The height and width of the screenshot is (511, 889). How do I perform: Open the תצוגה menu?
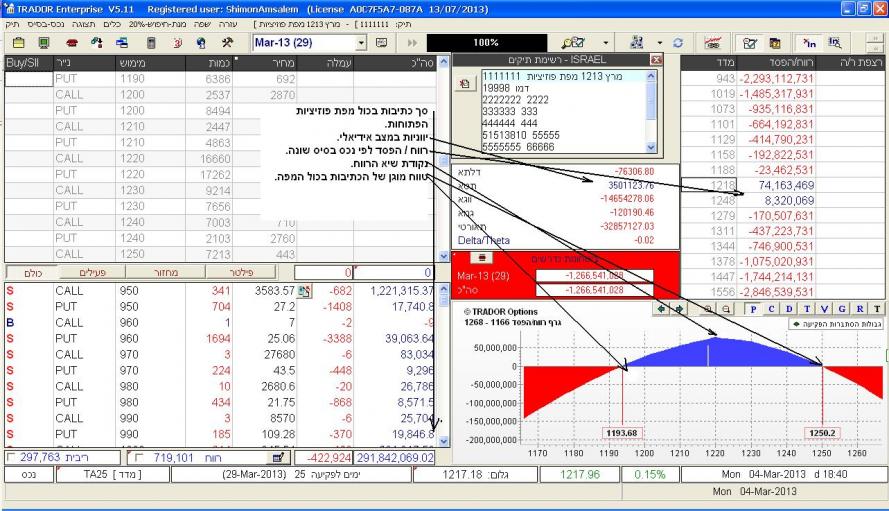coord(83,24)
